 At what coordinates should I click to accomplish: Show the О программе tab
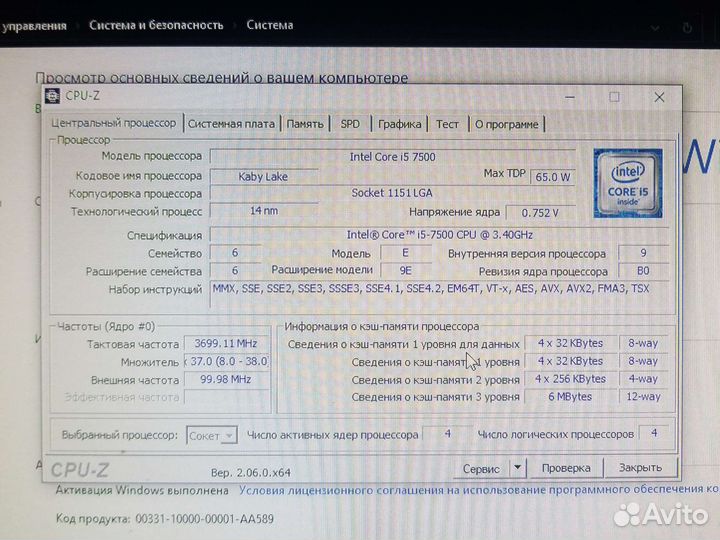coord(506,124)
